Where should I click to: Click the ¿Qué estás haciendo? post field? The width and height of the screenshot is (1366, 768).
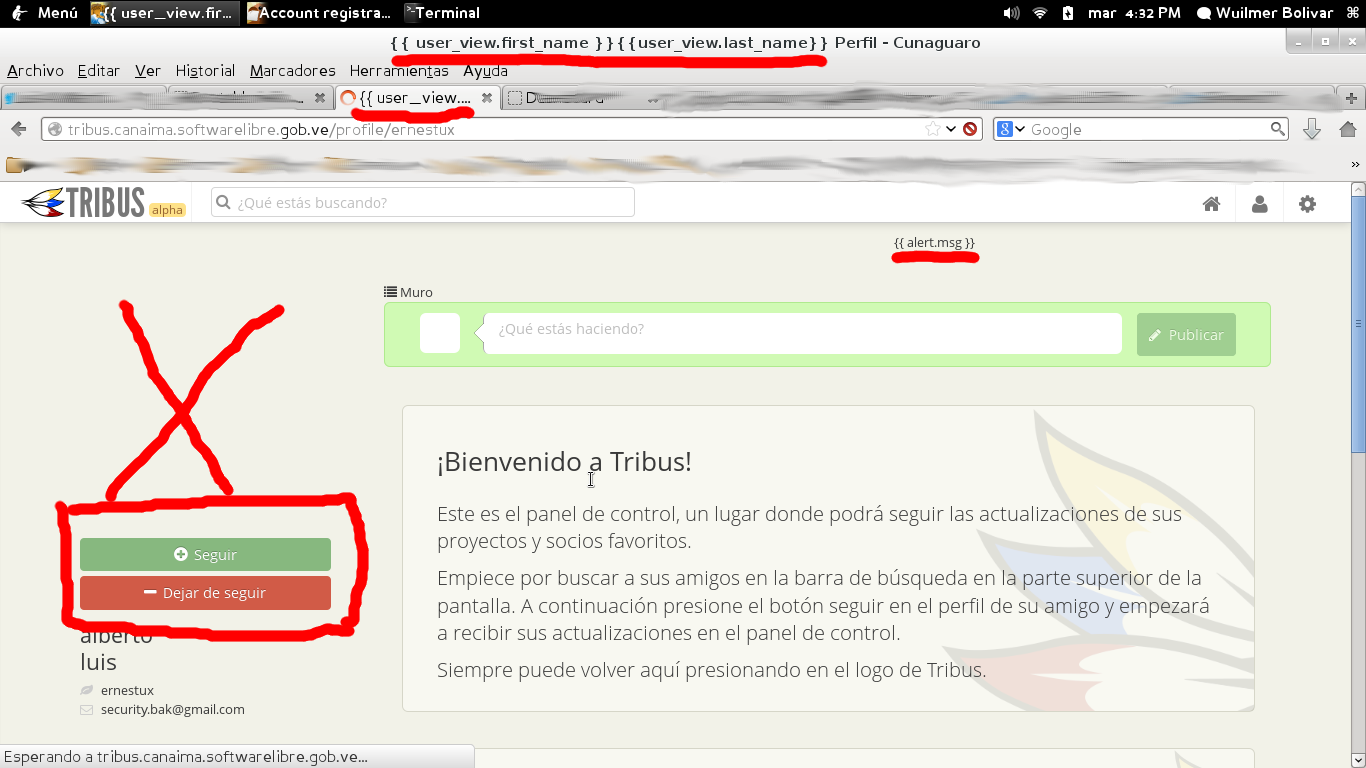click(803, 333)
